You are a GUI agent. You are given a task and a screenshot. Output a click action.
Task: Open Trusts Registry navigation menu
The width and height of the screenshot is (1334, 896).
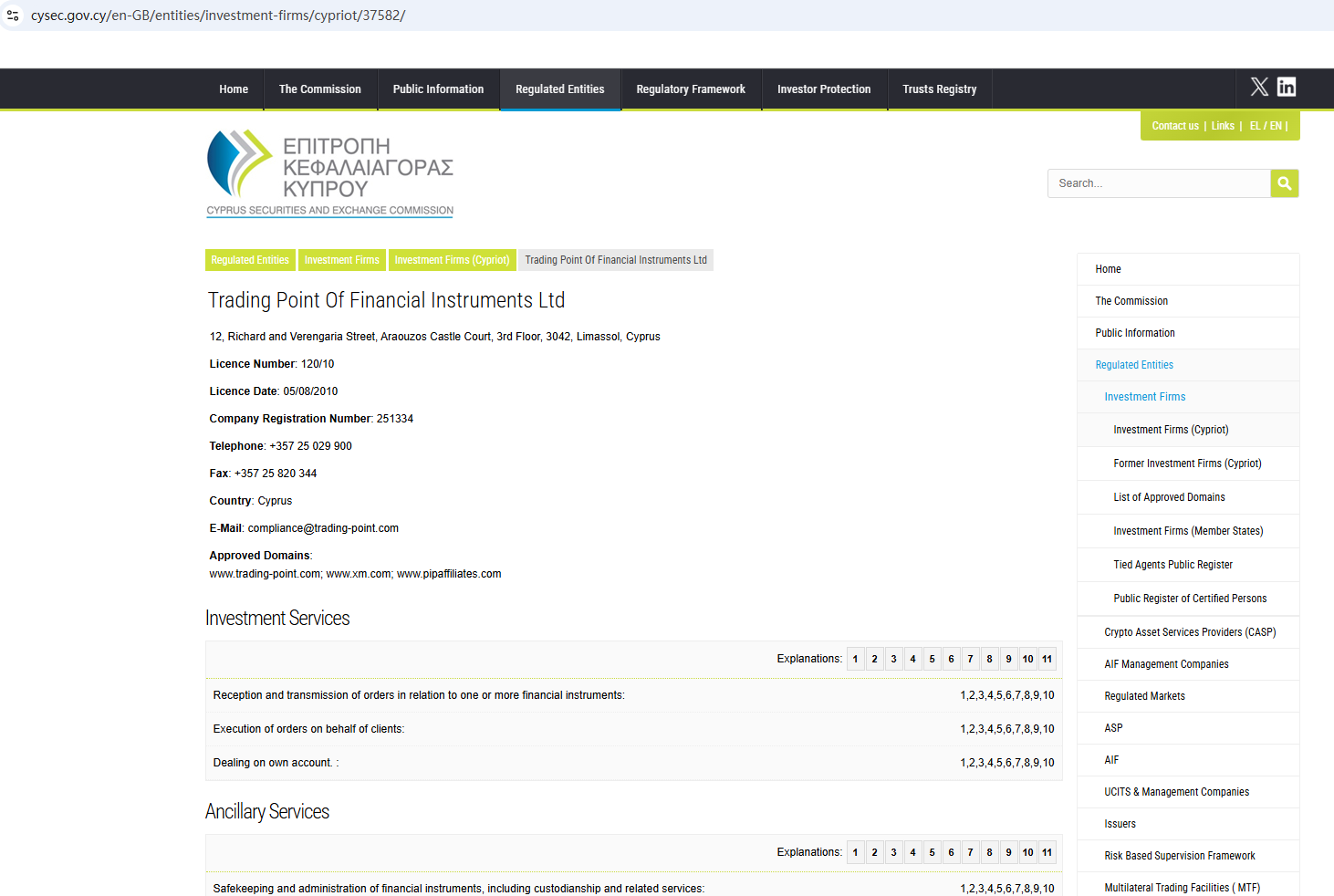(940, 89)
